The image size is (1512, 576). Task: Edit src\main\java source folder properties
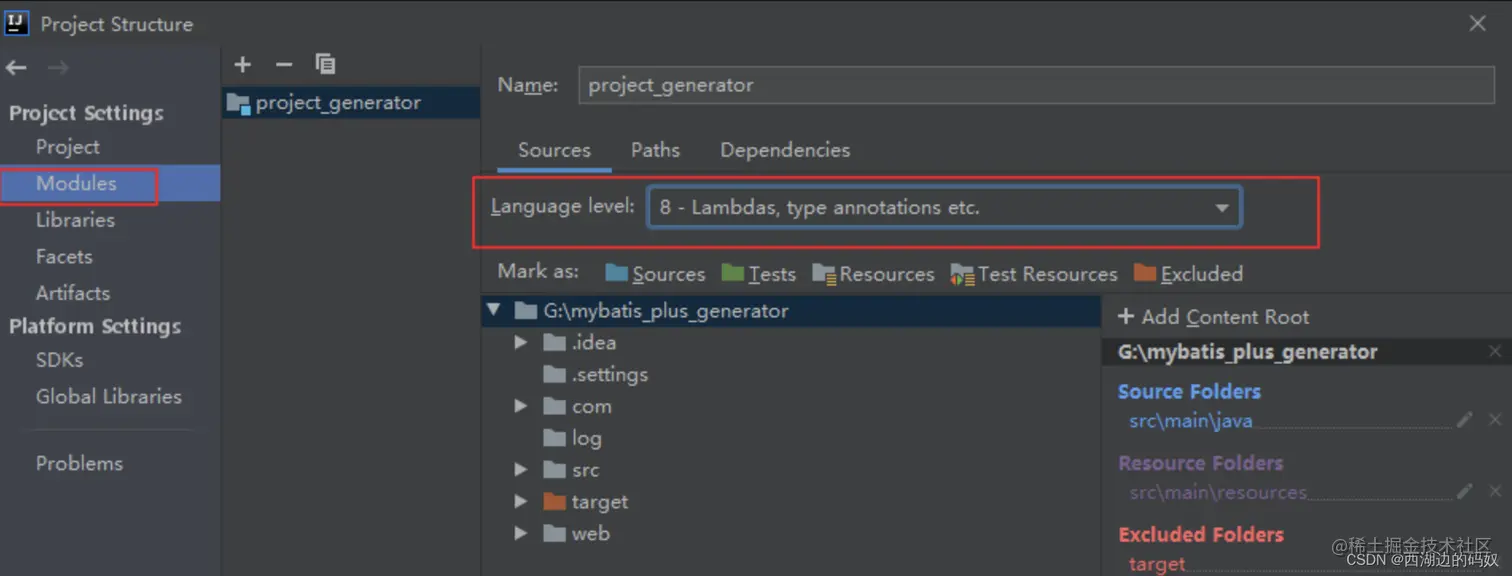point(1465,420)
